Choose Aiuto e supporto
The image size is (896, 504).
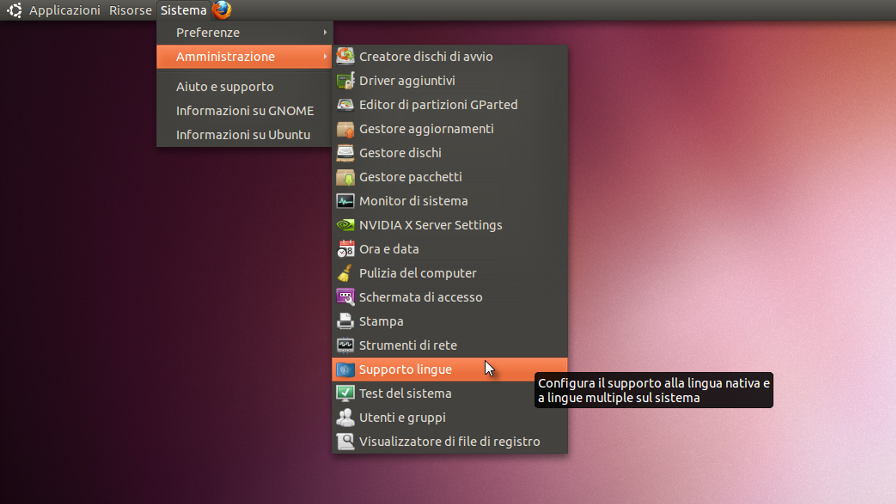click(224, 87)
